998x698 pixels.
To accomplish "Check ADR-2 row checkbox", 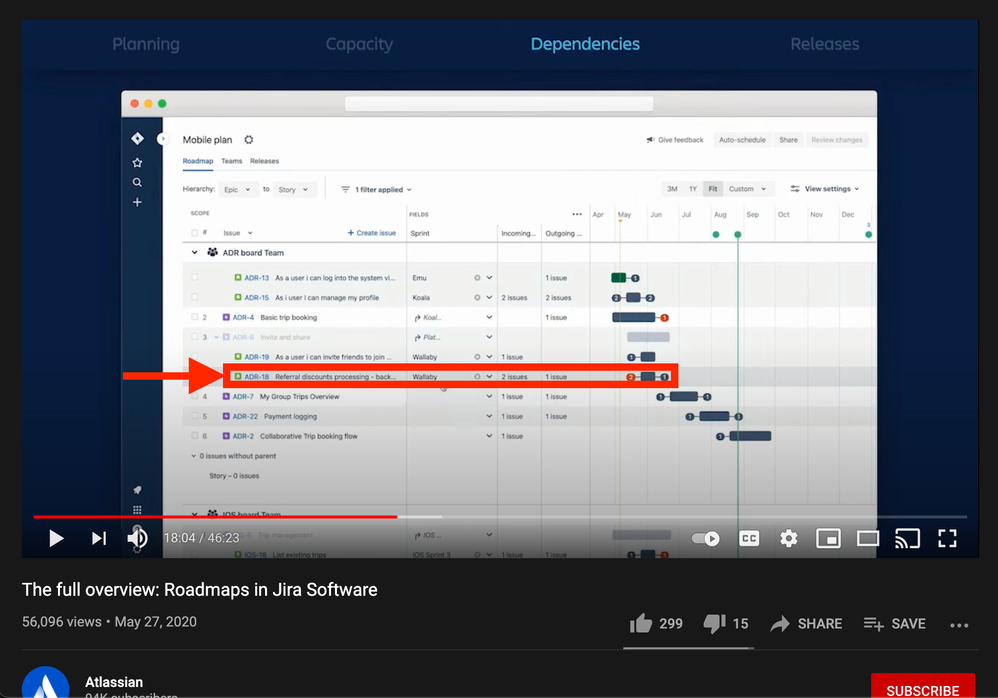I will click(x=195, y=436).
